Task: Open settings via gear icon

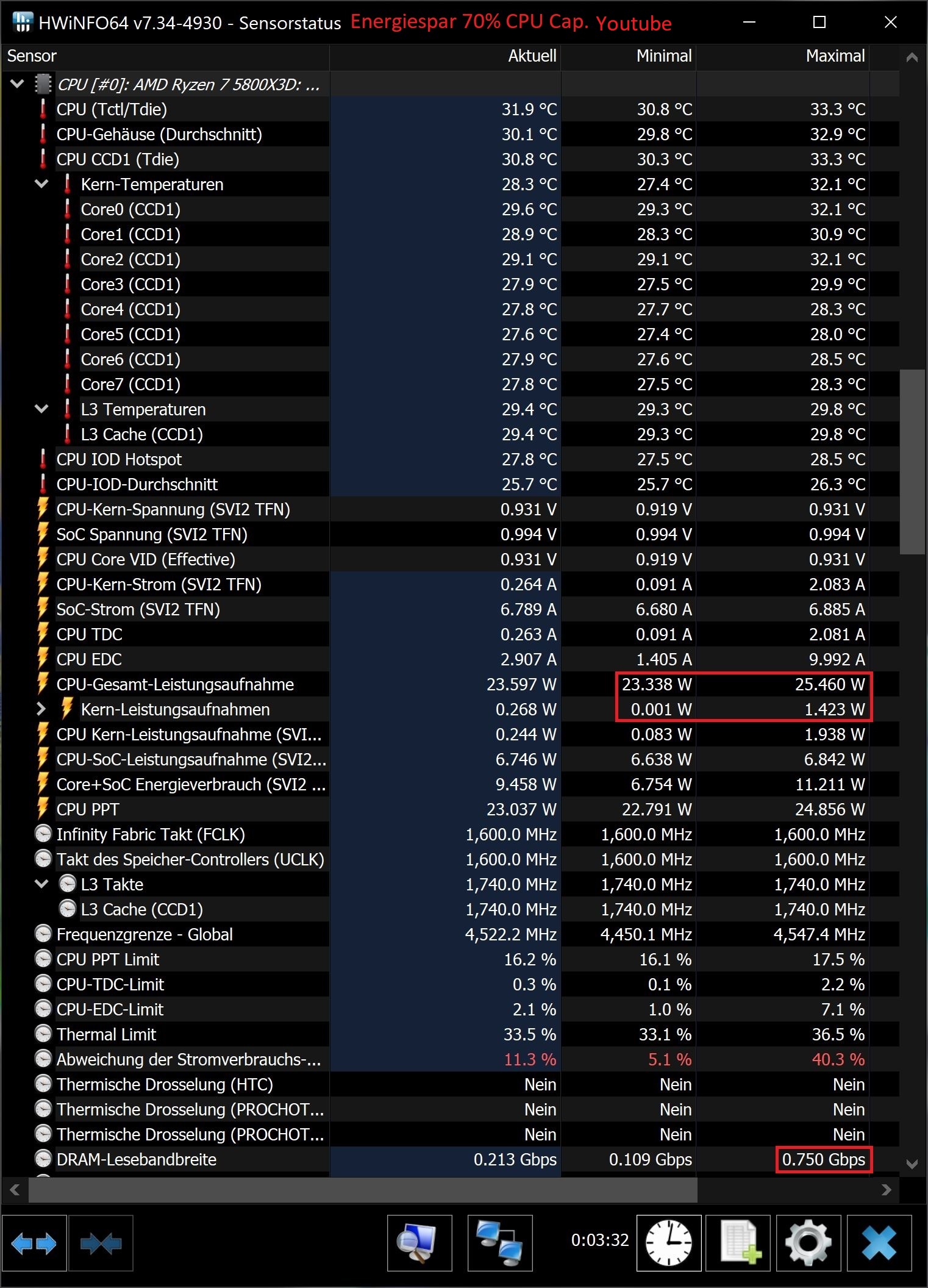Action: 808,1243
